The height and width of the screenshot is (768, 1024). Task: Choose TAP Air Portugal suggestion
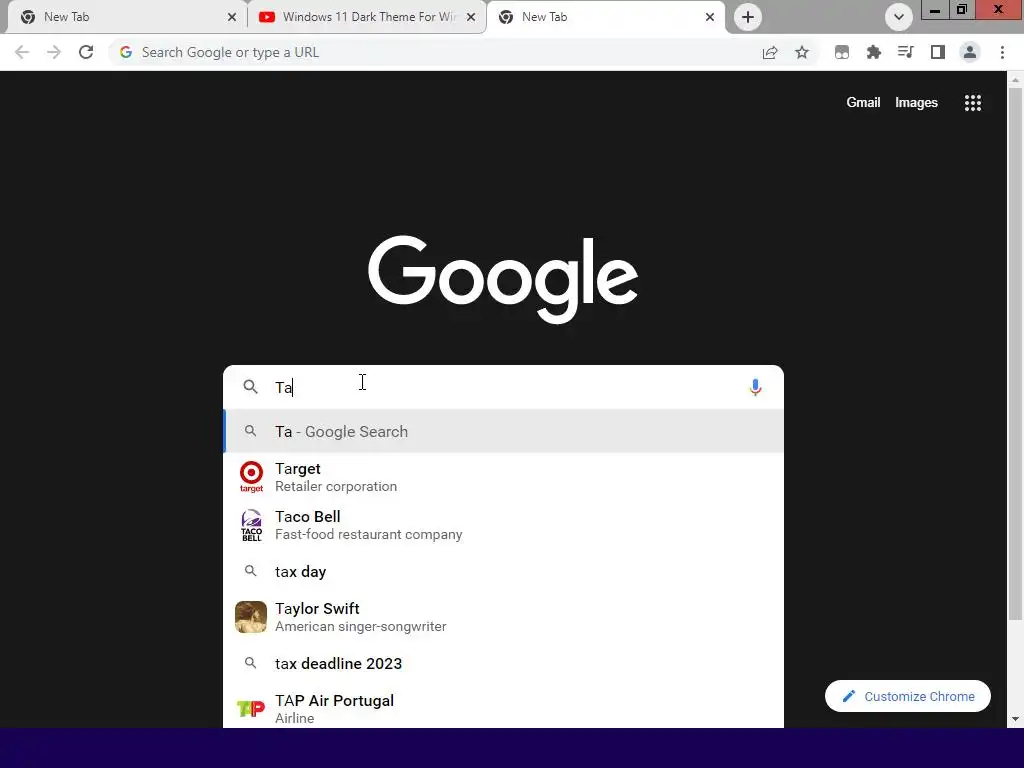[x=504, y=709]
